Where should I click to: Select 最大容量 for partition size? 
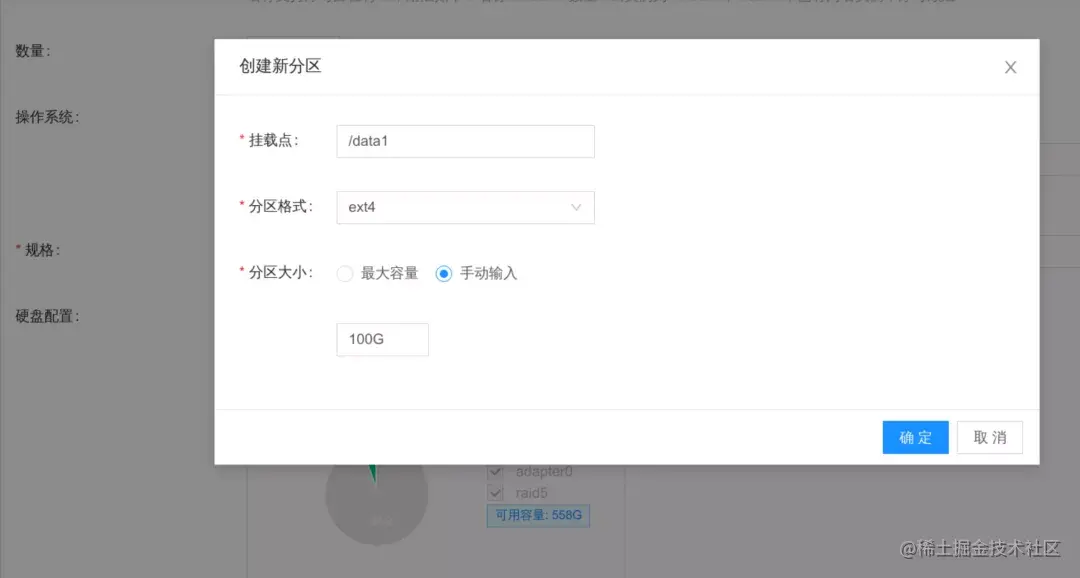click(345, 271)
